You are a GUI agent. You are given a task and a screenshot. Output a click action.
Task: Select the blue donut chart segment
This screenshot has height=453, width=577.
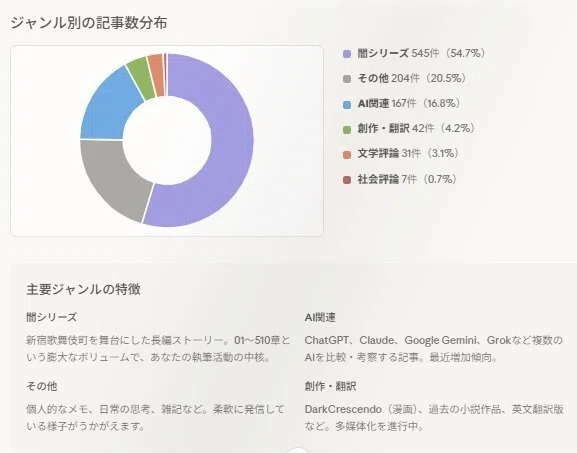pyautogui.click(x=109, y=109)
